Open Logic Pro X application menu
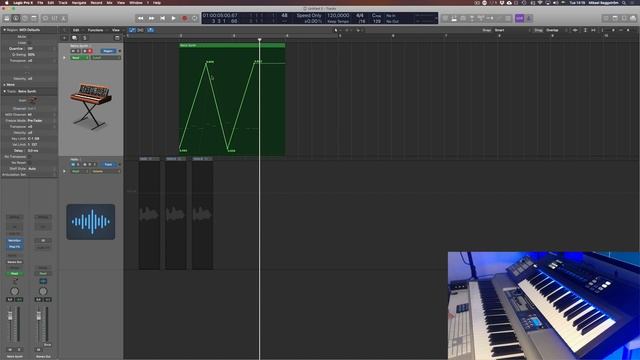 pos(23,2)
